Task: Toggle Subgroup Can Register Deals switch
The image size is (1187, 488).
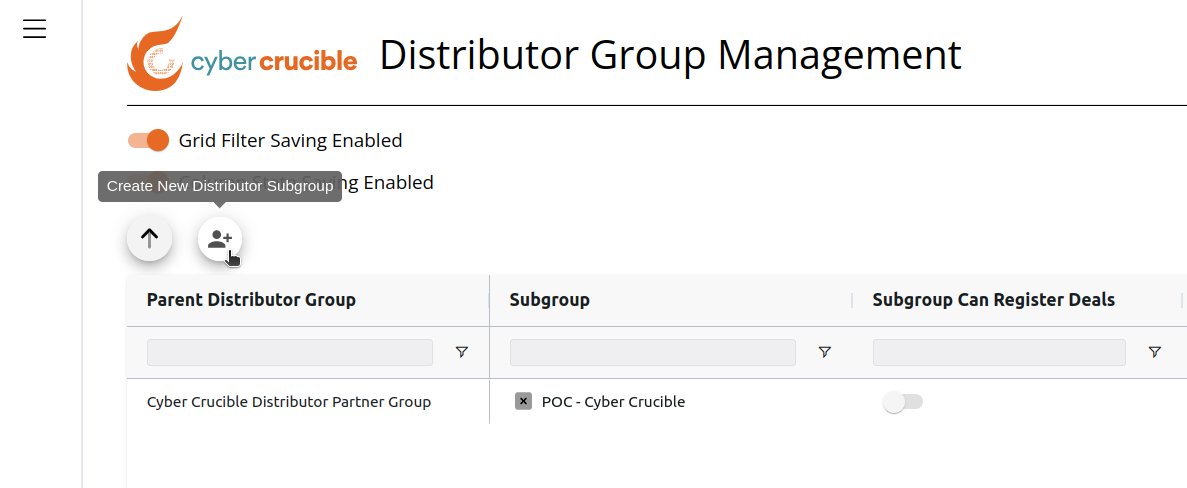Action: click(x=902, y=402)
